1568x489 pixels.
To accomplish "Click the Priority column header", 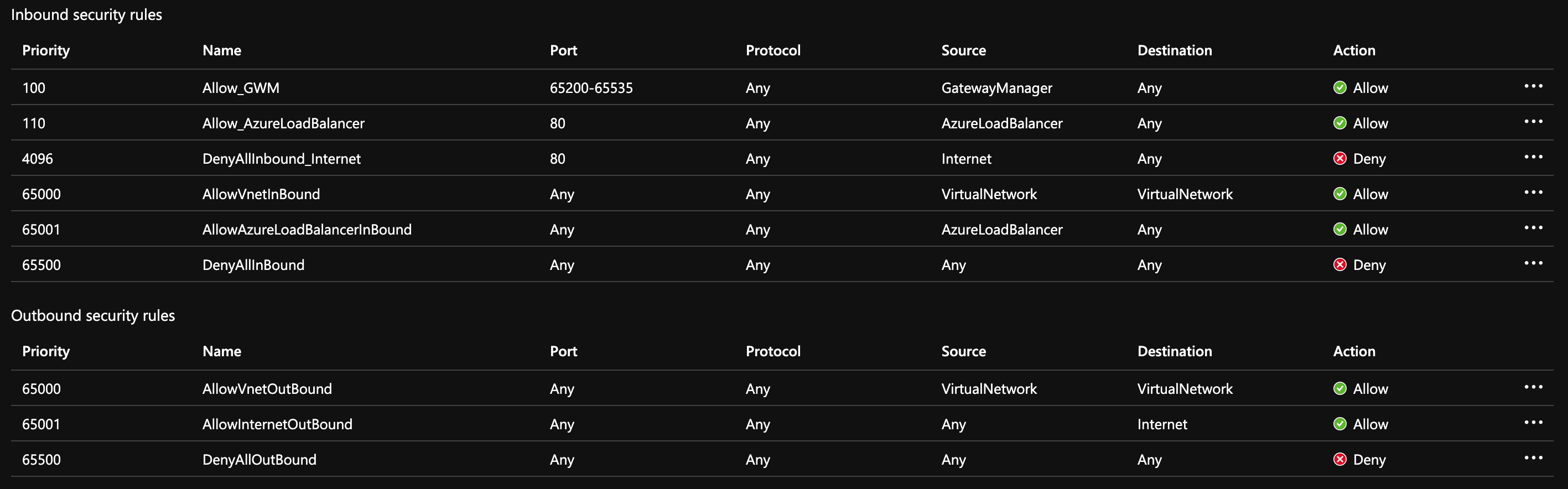I will [x=46, y=50].
